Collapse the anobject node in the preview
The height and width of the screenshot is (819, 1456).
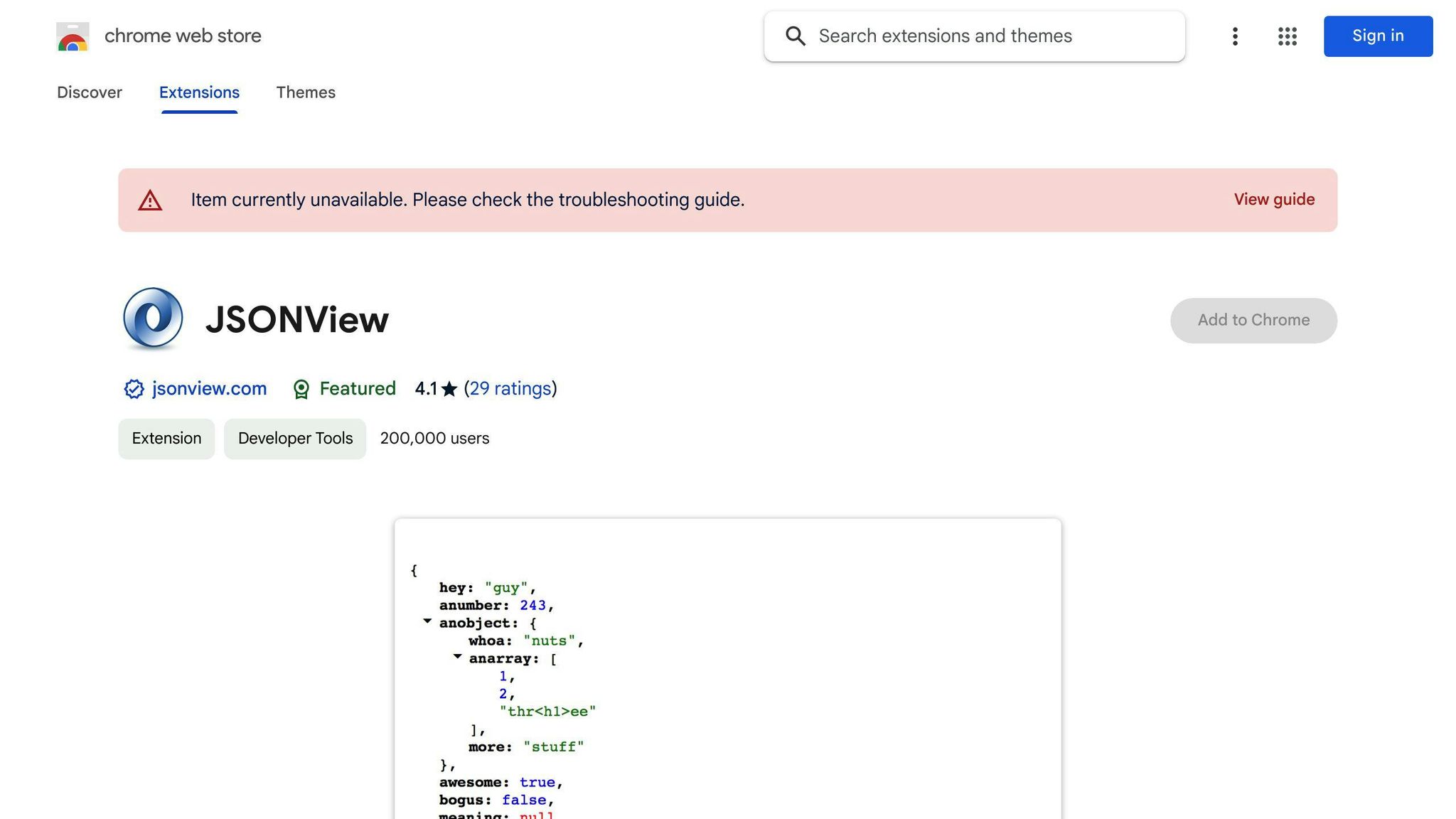tap(427, 620)
